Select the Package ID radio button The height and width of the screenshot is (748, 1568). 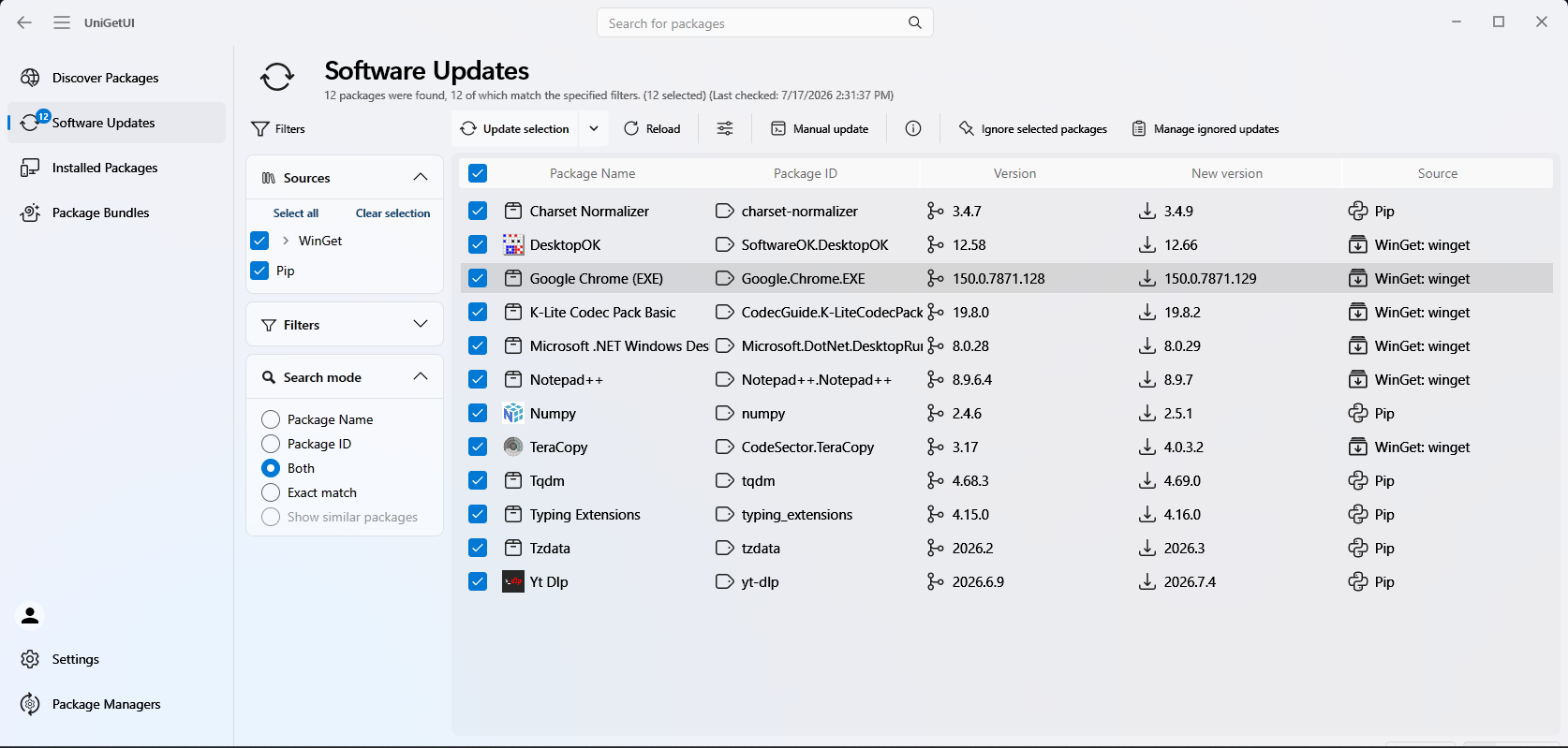(271, 444)
